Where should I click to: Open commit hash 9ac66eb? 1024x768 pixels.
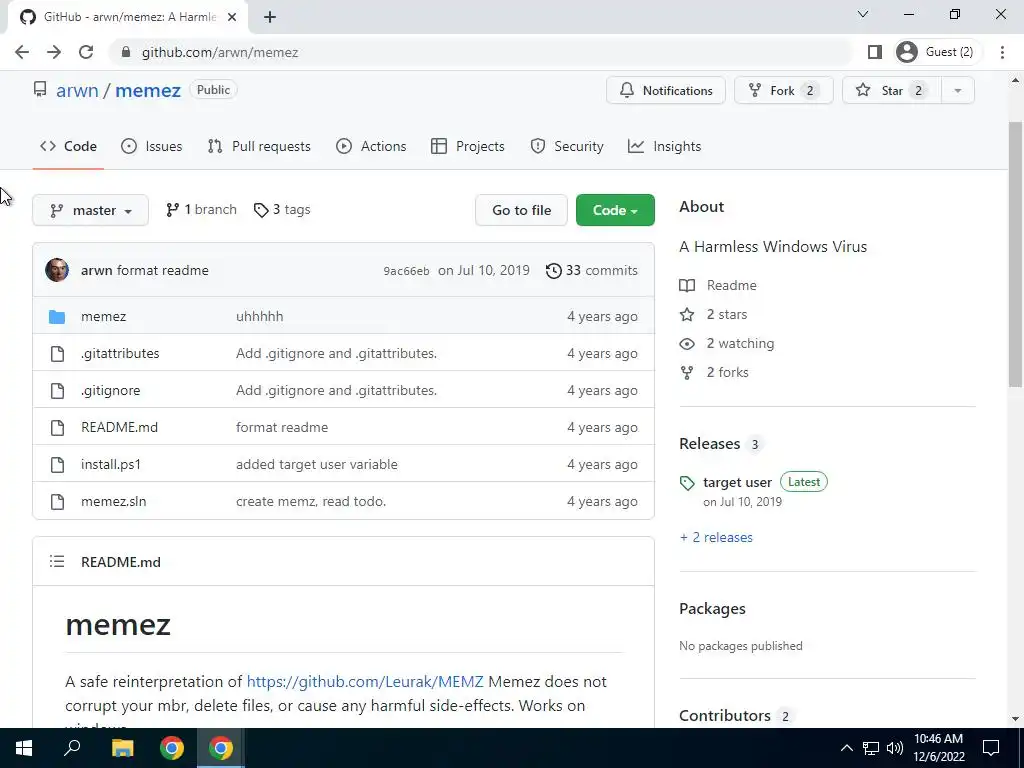[406, 271]
